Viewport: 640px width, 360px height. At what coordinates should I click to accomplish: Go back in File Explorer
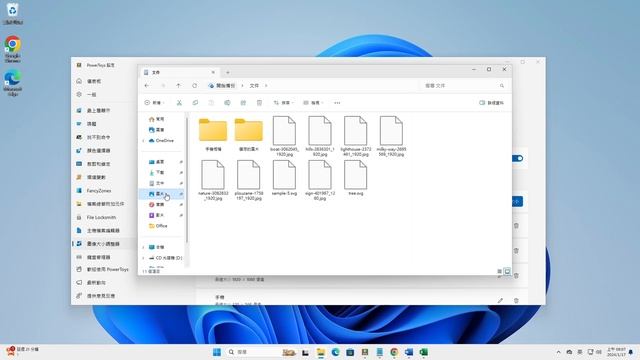(147, 86)
